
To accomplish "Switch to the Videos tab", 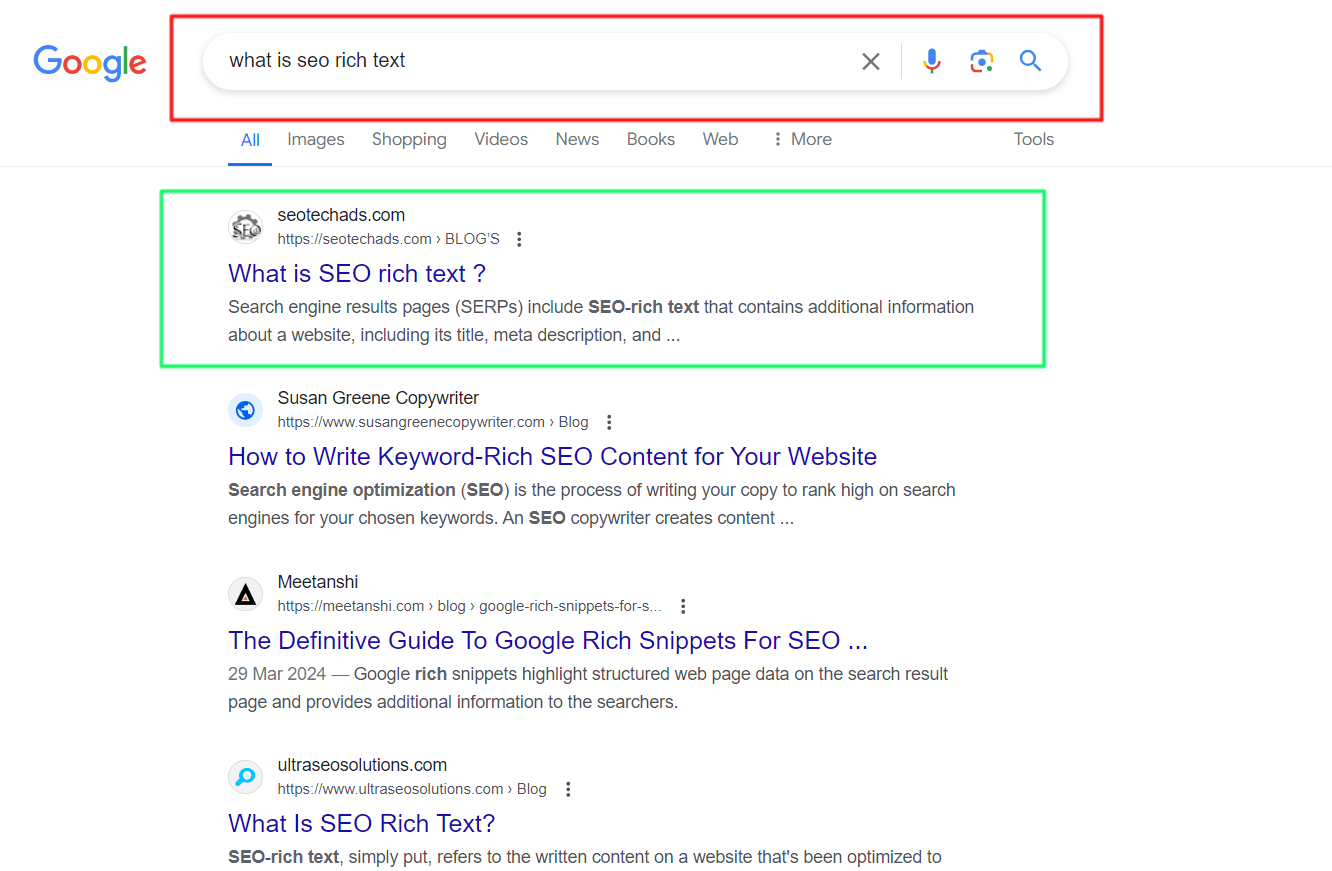I will [x=501, y=139].
